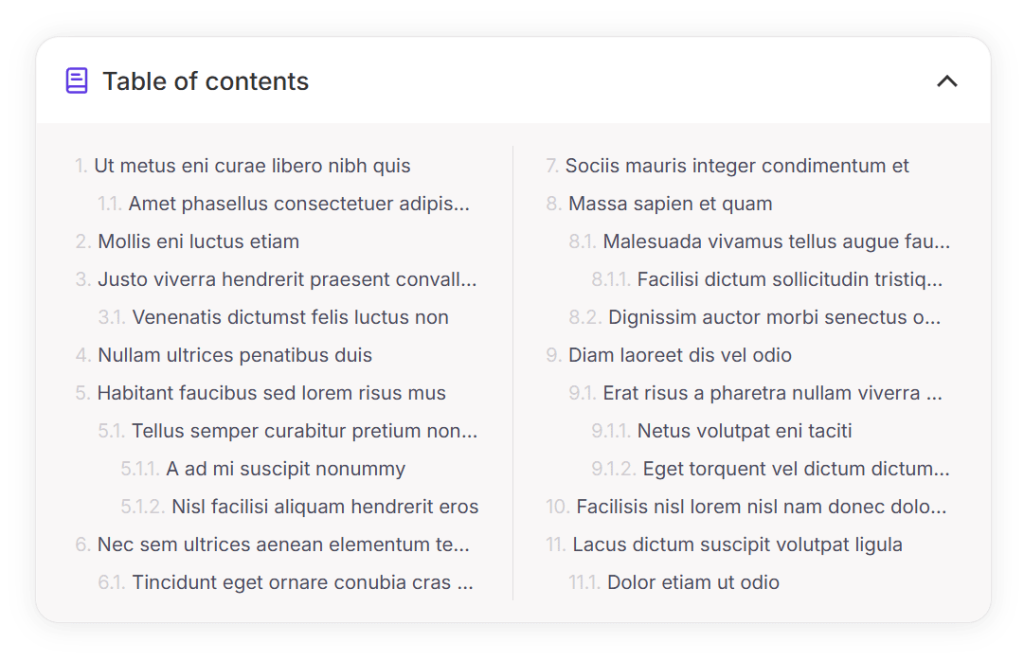Click "Netus volutpat eni taciti" subsection
1024x660 pixels.
pyautogui.click(x=744, y=432)
